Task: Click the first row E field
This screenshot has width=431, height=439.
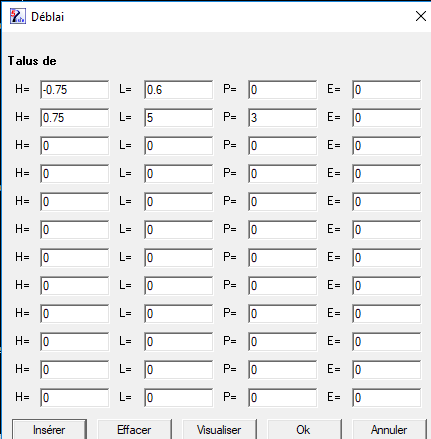Action: tap(386, 90)
